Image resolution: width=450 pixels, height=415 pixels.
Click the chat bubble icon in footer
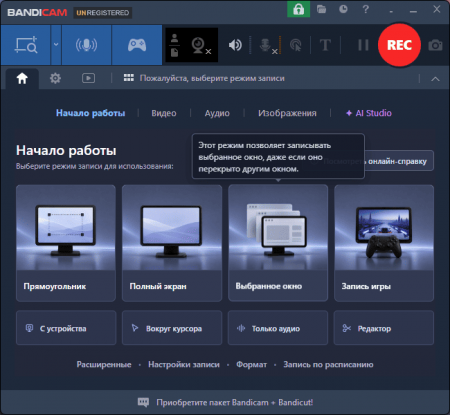(144, 402)
